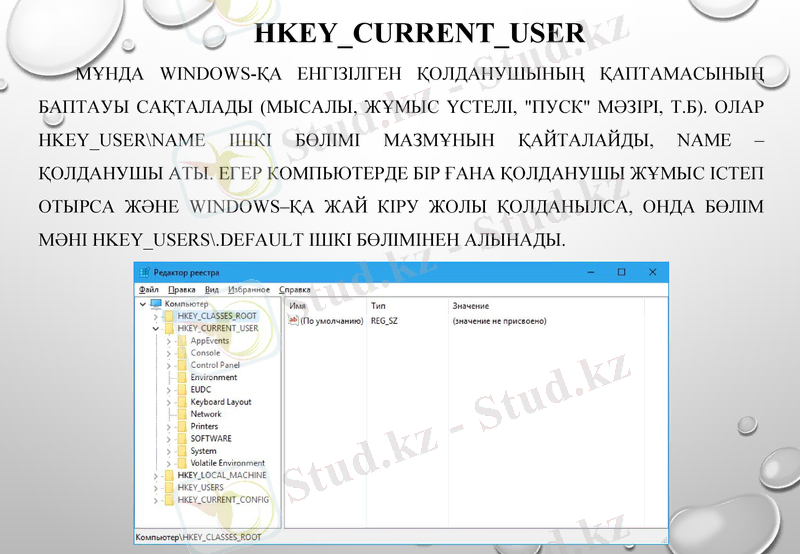
Task: Click the Control Panel folder icon
Action: (x=182, y=365)
